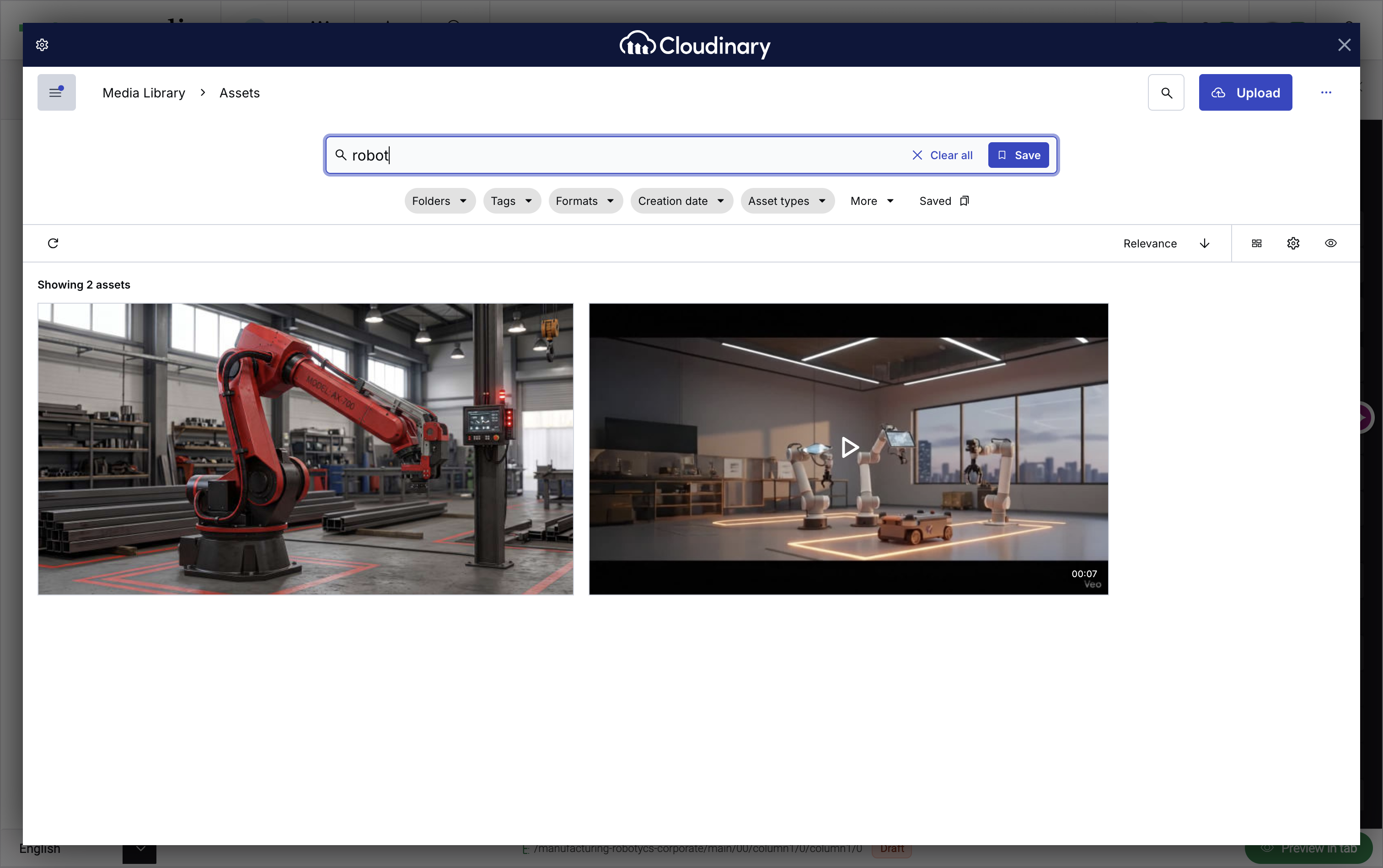Select the Assets breadcrumb item
This screenshot has width=1383, height=868.
(x=239, y=93)
